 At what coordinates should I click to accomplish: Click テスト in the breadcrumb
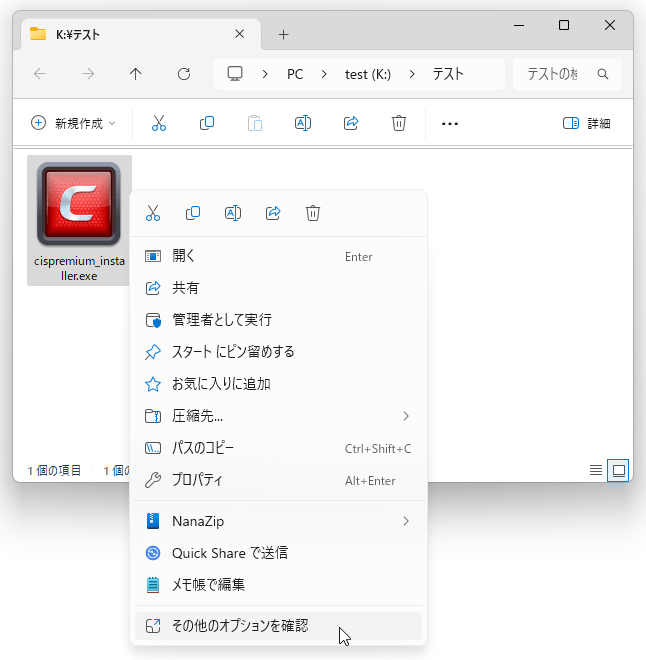[448, 74]
